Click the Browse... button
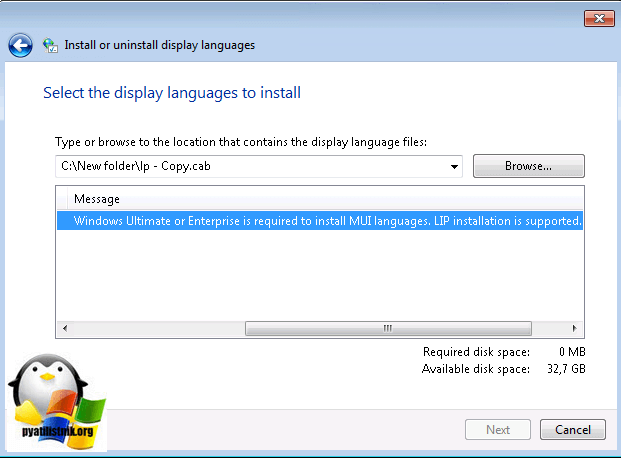The height and width of the screenshot is (458, 621). [x=528, y=166]
